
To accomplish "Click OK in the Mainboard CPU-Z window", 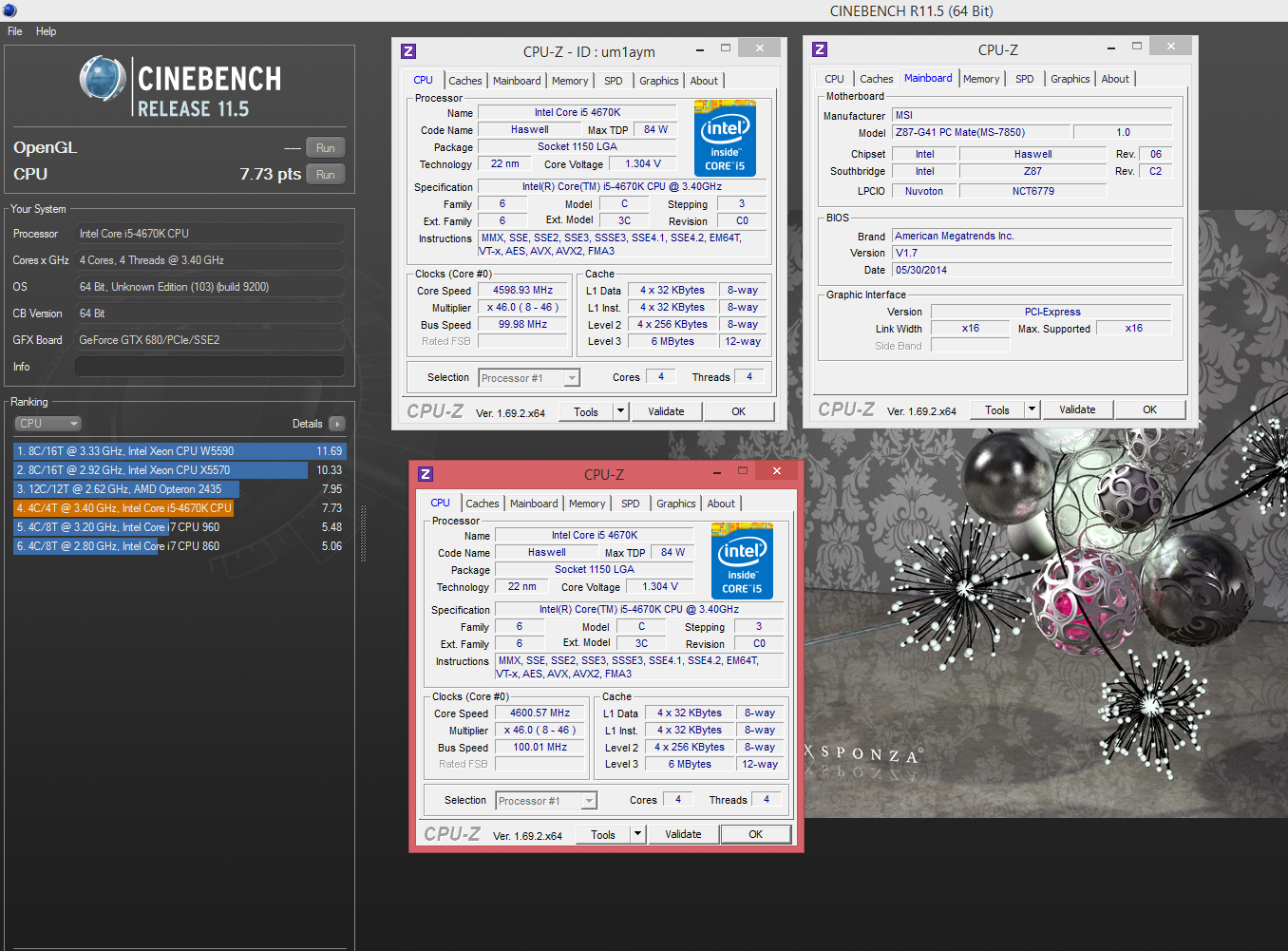I will [x=1150, y=409].
